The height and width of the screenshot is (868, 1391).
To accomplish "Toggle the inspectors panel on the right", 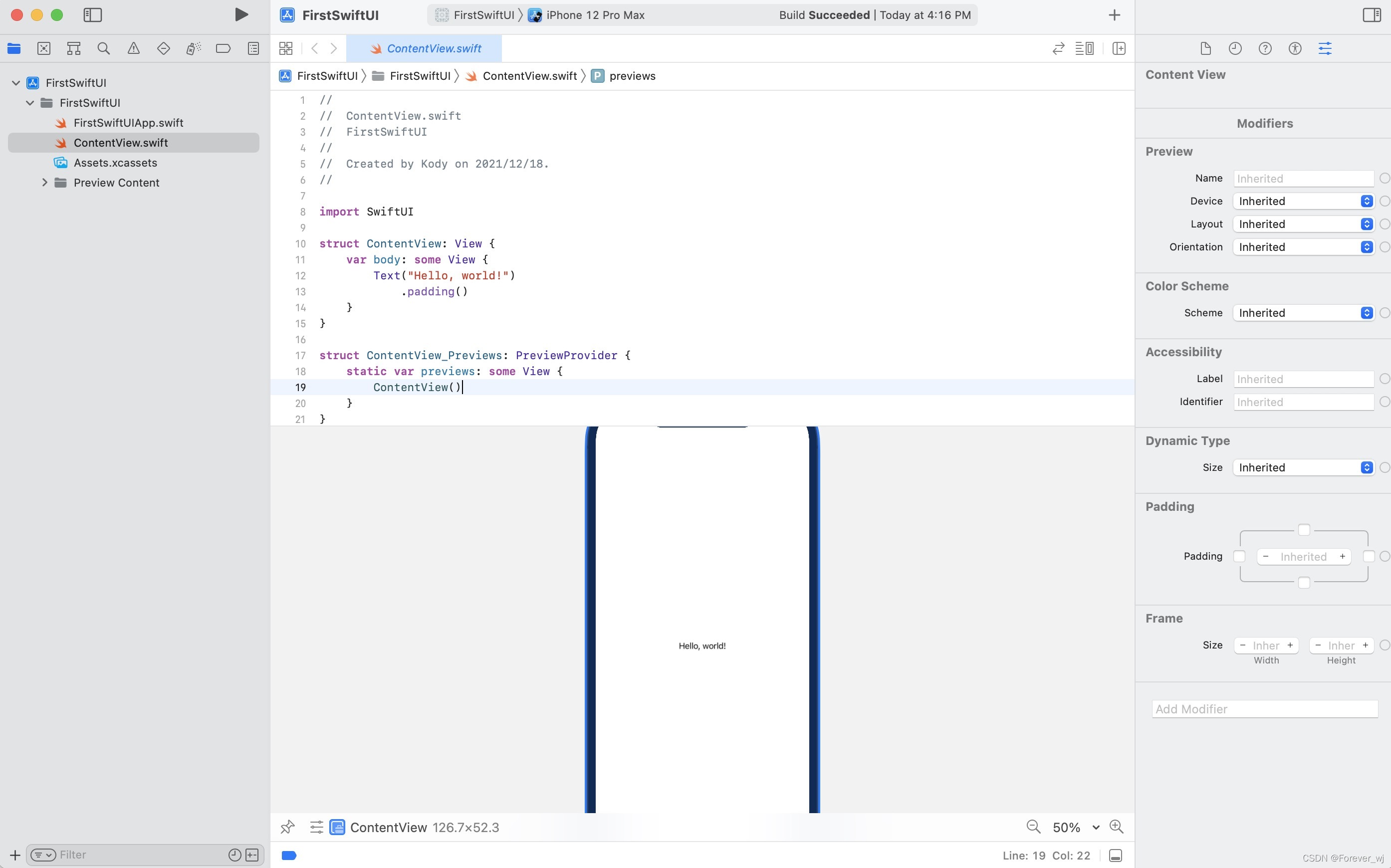I will tap(1372, 15).
